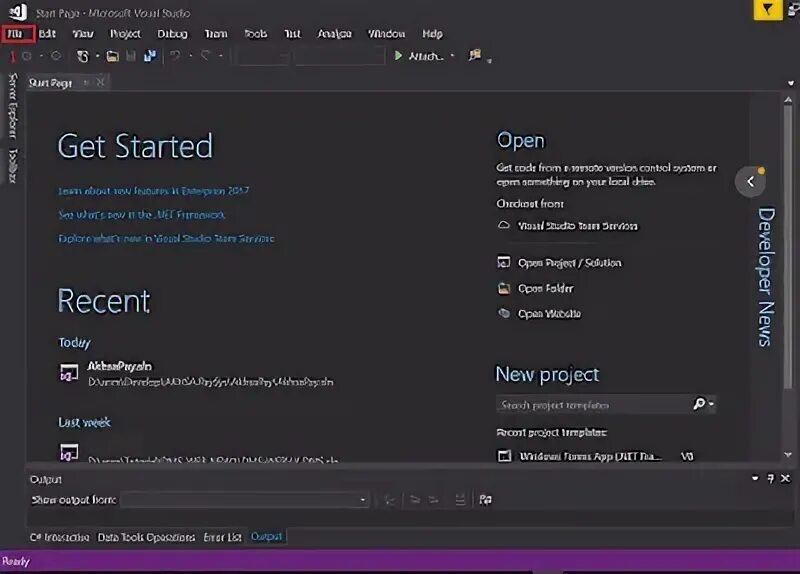
Task: Switch to the Error List tab
Action: point(222,537)
